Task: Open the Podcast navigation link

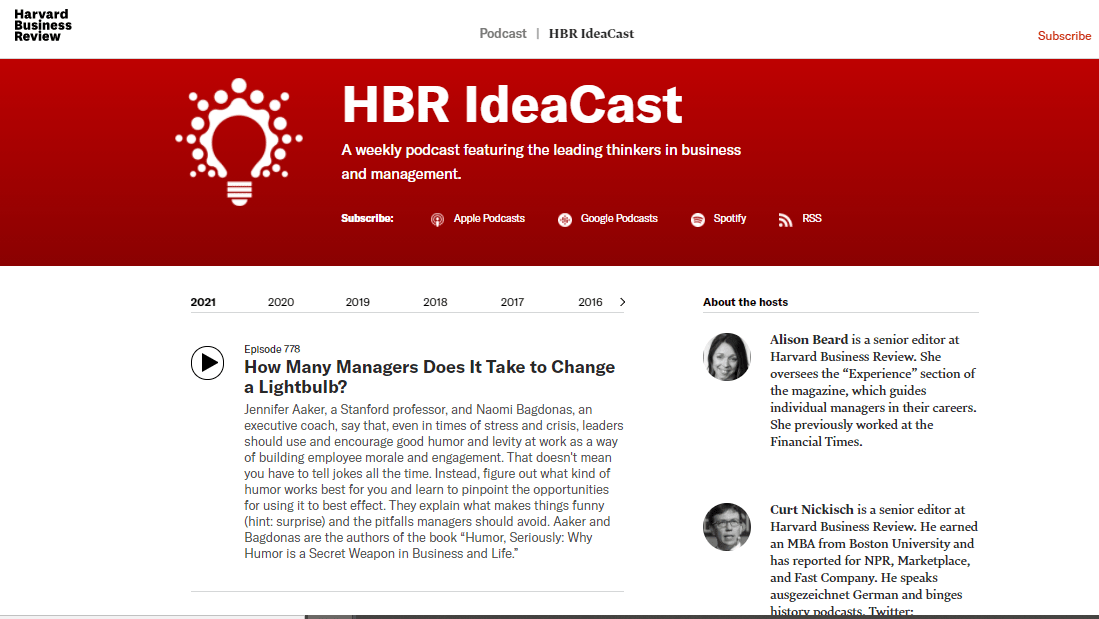Action: [503, 33]
